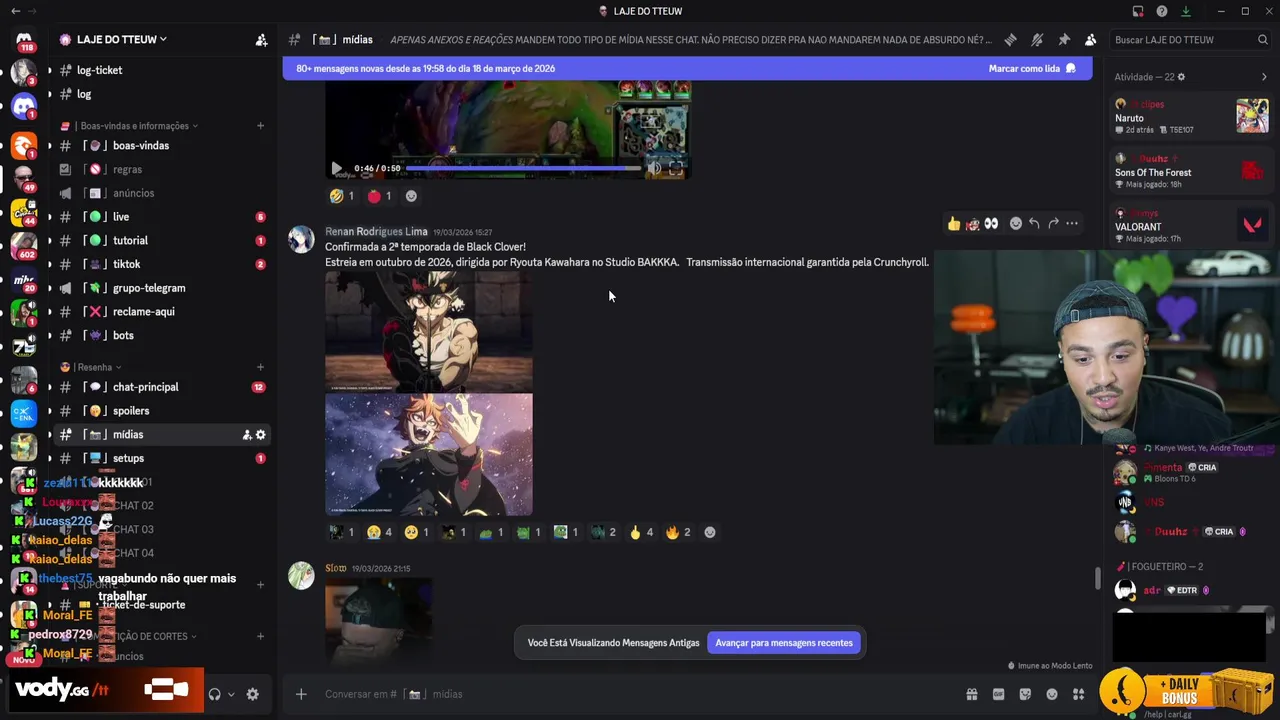Reply to Renan's message with reply arrow
This screenshot has width=1280, height=720.
(x=1035, y=224)
